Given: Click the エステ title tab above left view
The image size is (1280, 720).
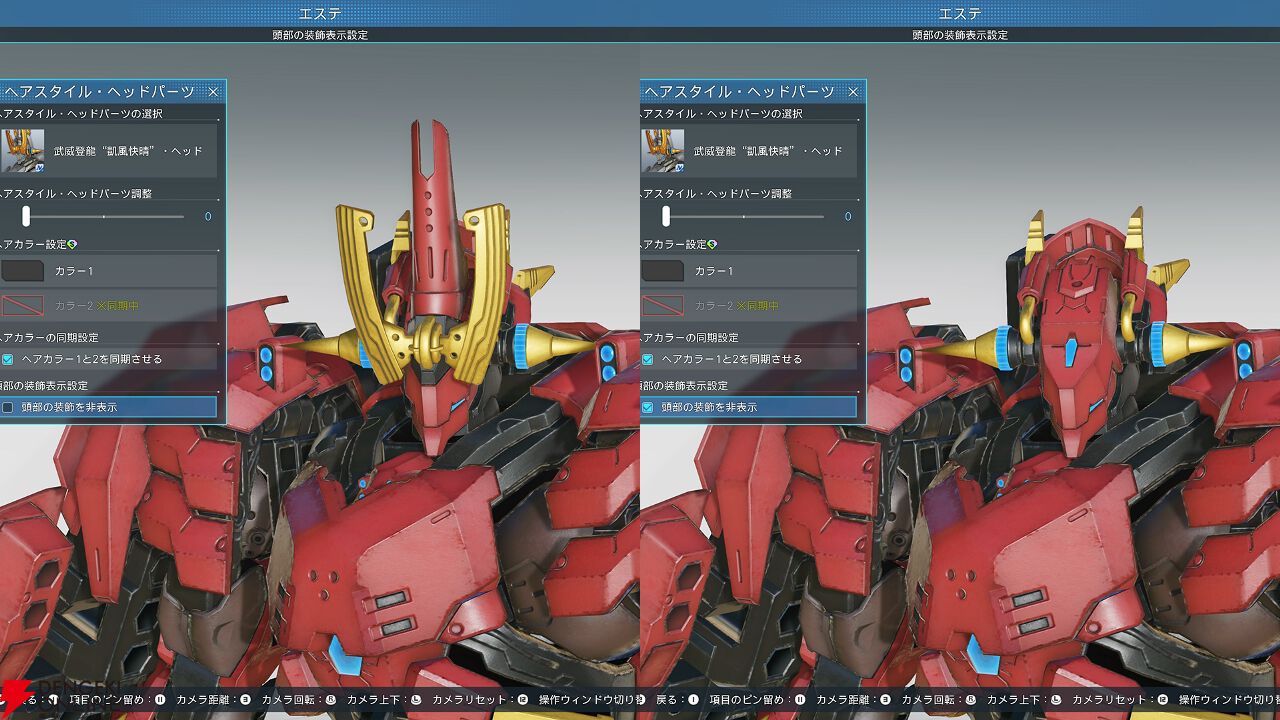Looking at the screenshot, I should click(320, 13).
